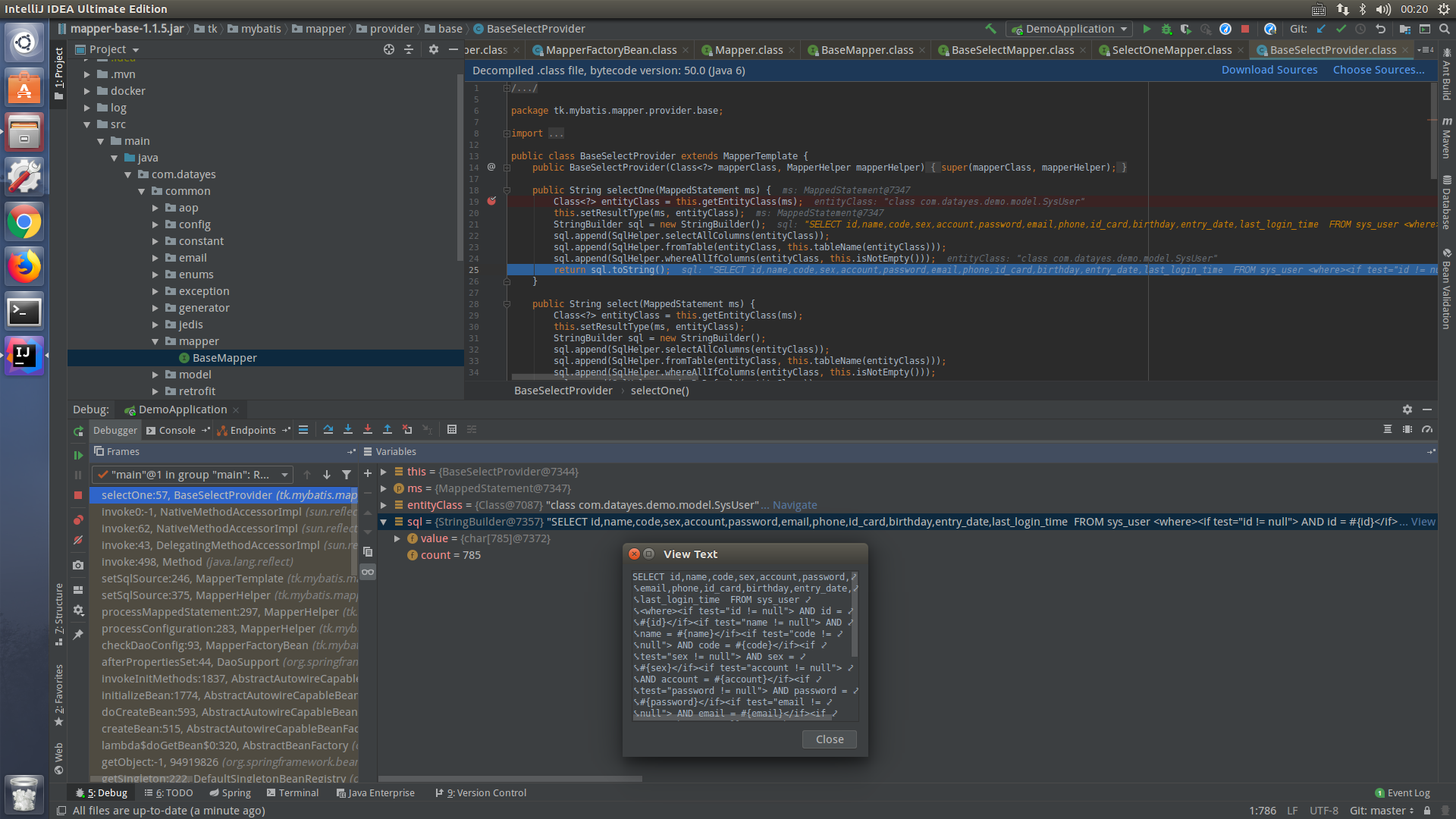Screen dimensions: 1456x819
Task: Click Step Out icon in debugger
Action: [x=388, y=429]
